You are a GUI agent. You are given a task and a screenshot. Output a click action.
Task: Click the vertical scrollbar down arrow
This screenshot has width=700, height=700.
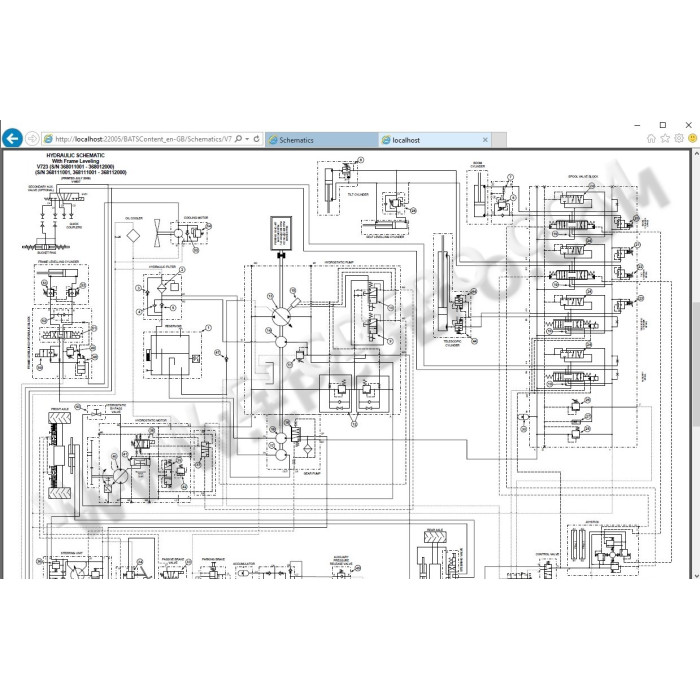tap(696, 575)
